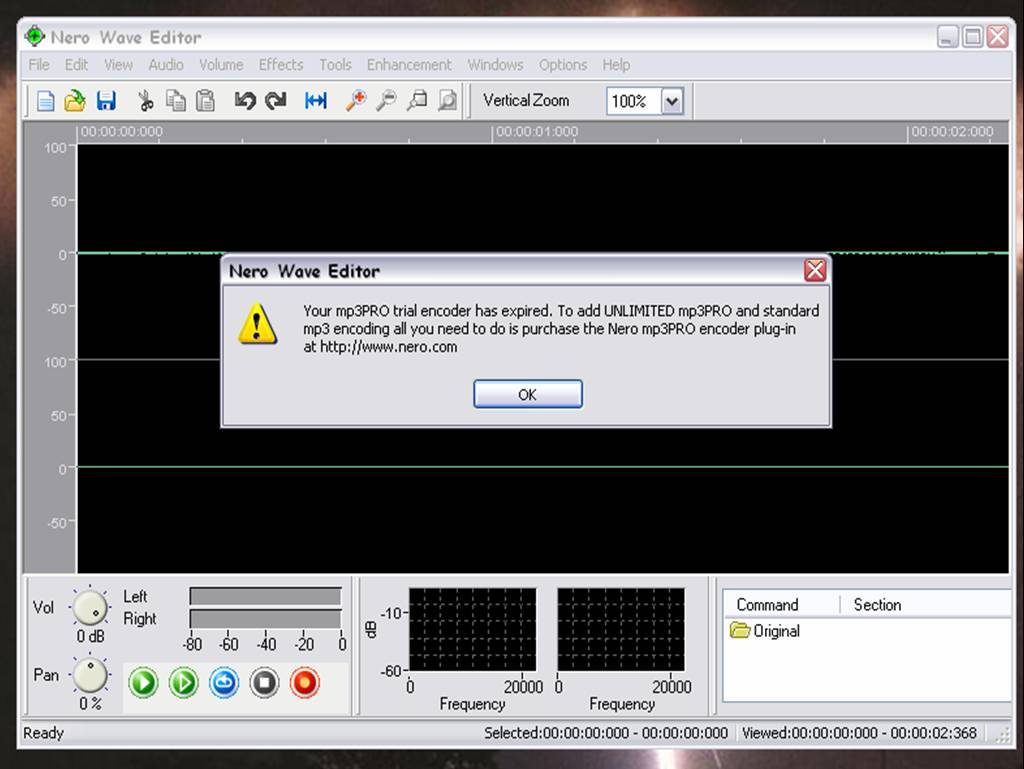Zoom in with the plus magnifier icon

point(356,101)
